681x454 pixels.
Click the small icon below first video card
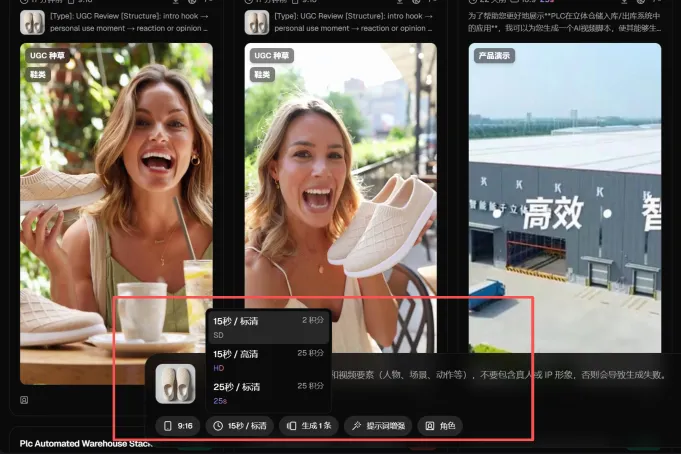(25, 400)
